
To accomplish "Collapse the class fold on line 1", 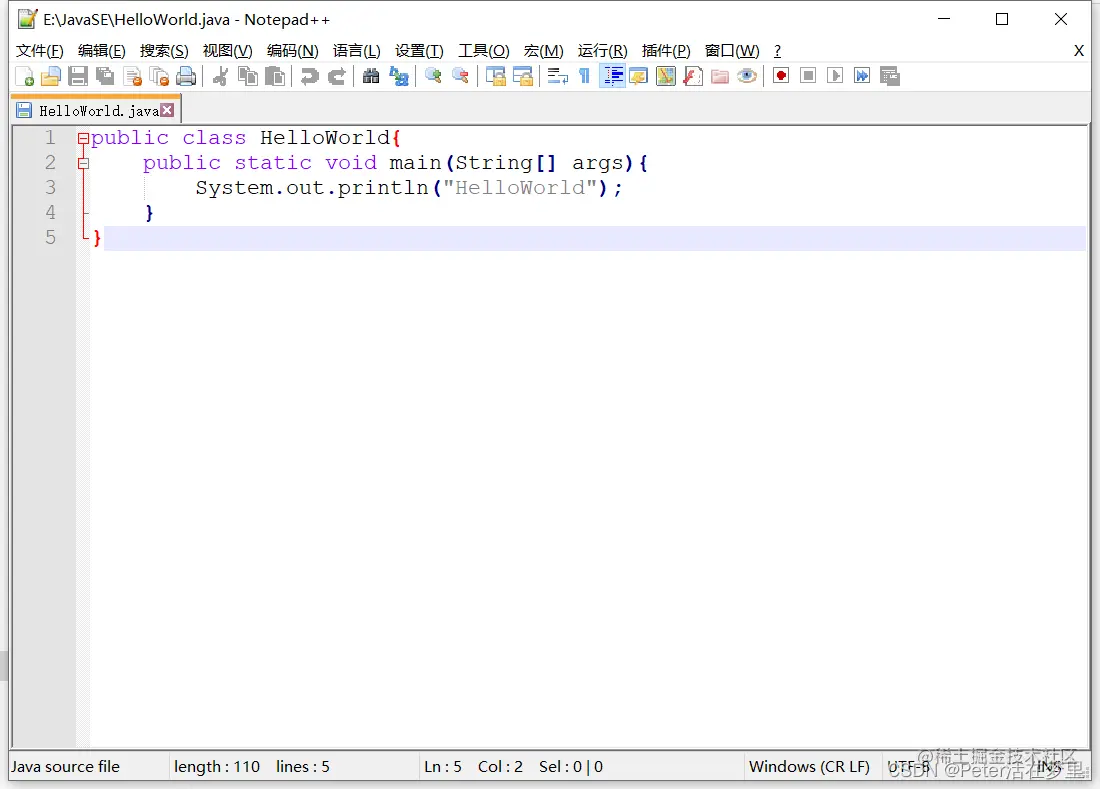I will click(83, 138).
